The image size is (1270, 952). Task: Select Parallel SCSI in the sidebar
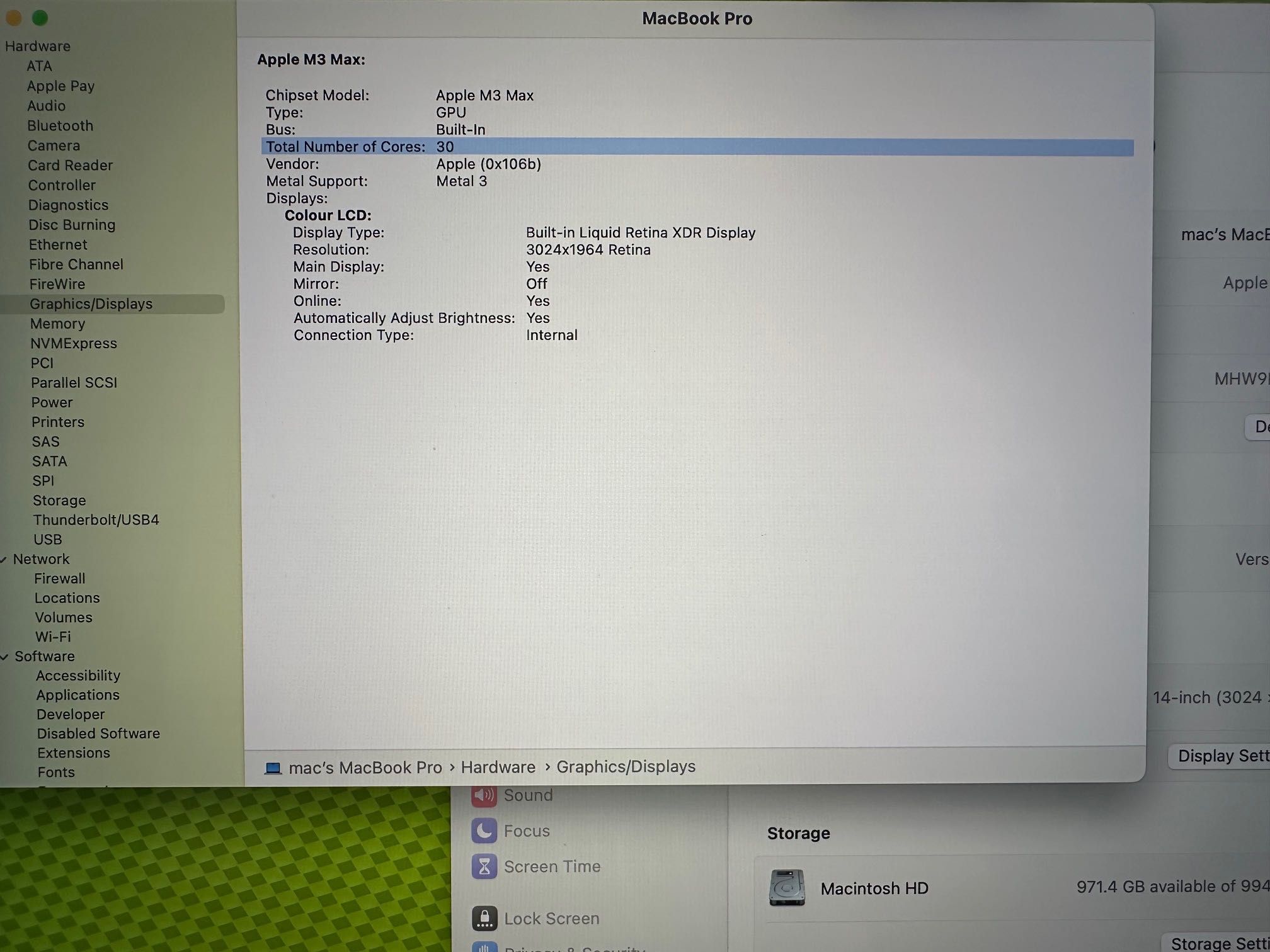coord(74,383)
